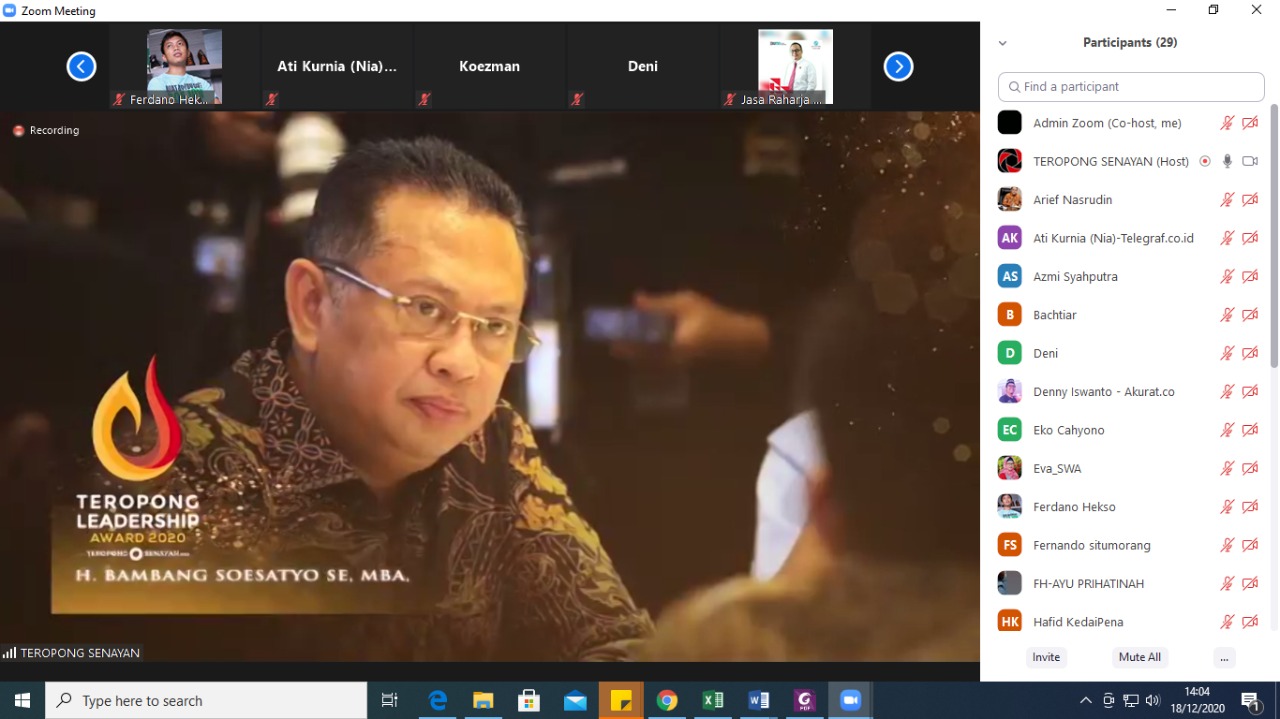Open the more options ellipsis button
This screenshot has width=1280, height=719.
[1224, 657]
